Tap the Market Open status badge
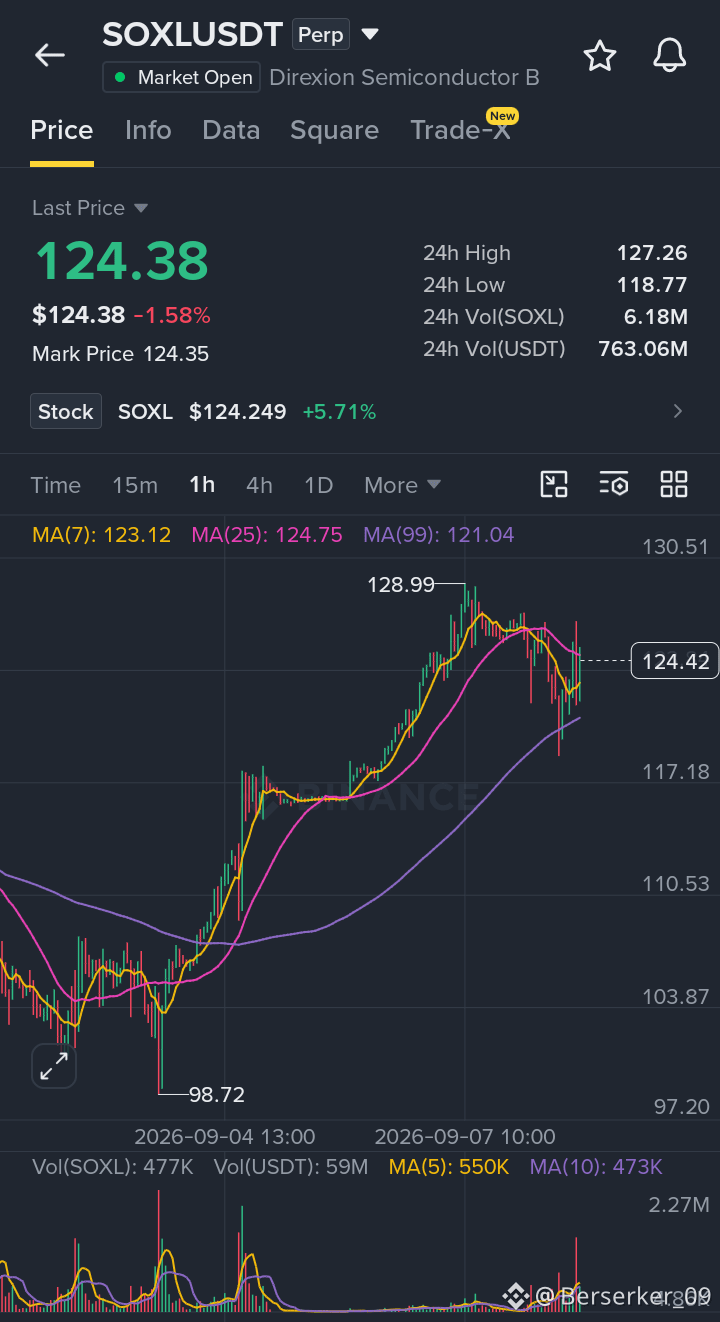The width and height of the screenshot is (720, 1322). click(x=181, y=77)
